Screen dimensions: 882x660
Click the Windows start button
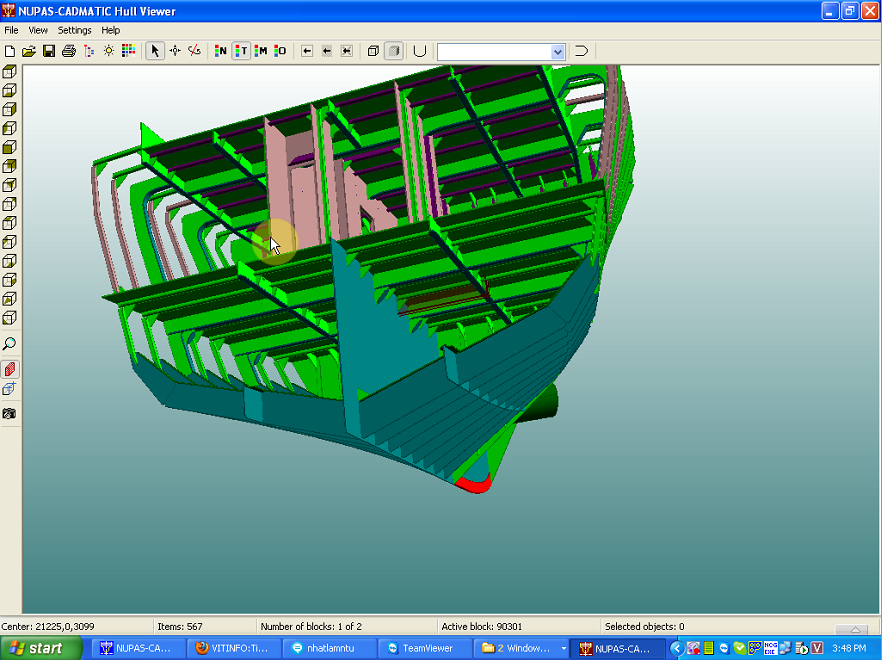tap(40, 648)
